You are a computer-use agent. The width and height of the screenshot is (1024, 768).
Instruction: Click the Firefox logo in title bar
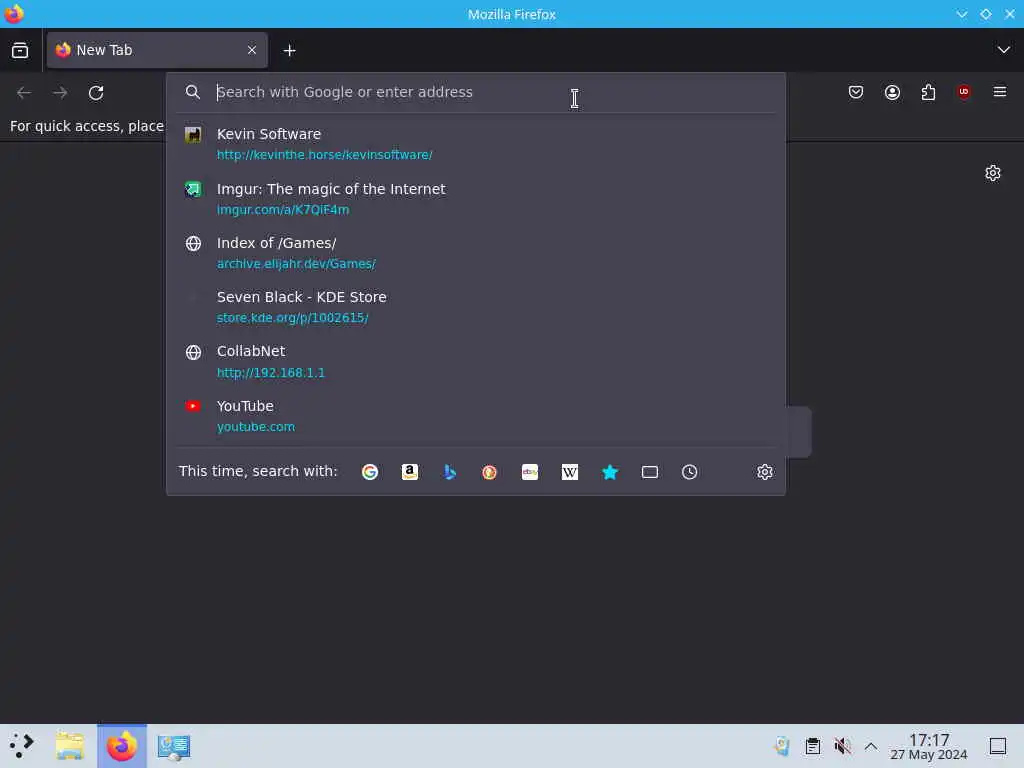14,14
